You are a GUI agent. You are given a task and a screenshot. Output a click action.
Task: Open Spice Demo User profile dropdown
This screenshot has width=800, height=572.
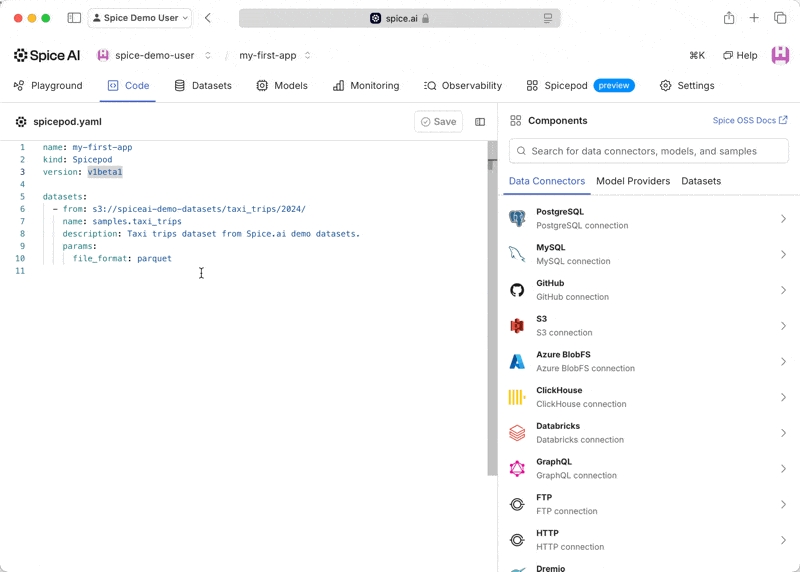[140, 18]
